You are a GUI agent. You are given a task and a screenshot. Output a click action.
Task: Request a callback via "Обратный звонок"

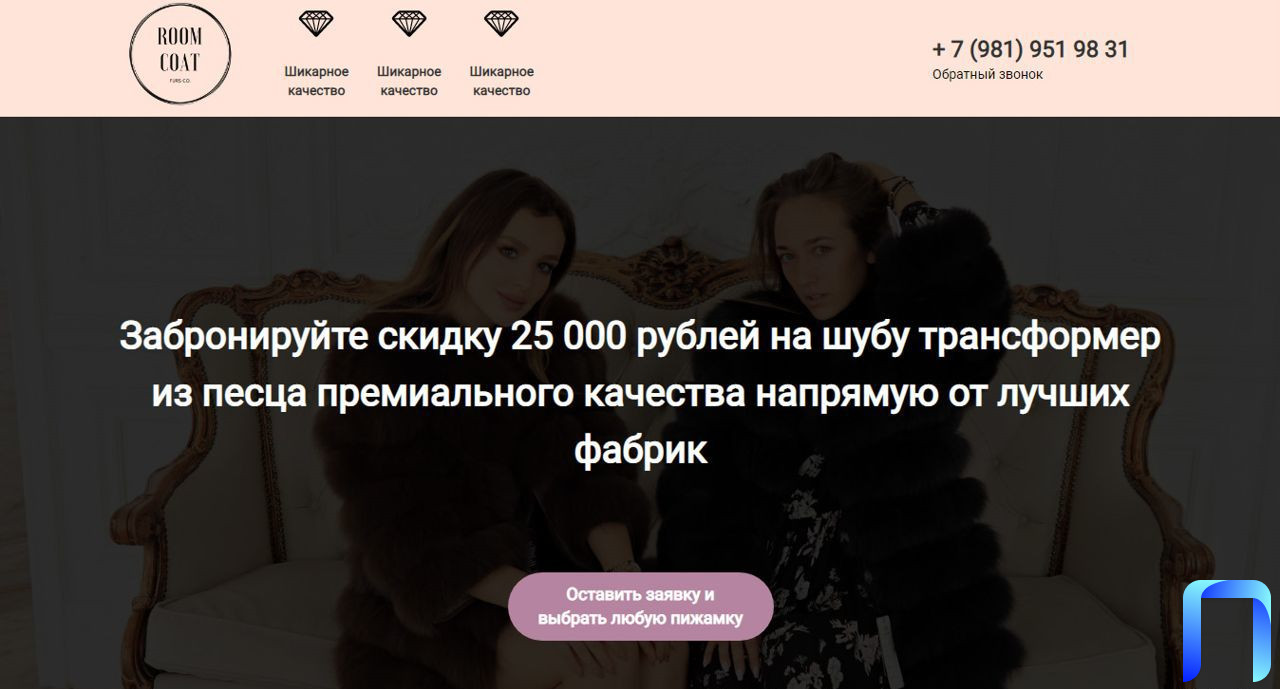(987, 74)
